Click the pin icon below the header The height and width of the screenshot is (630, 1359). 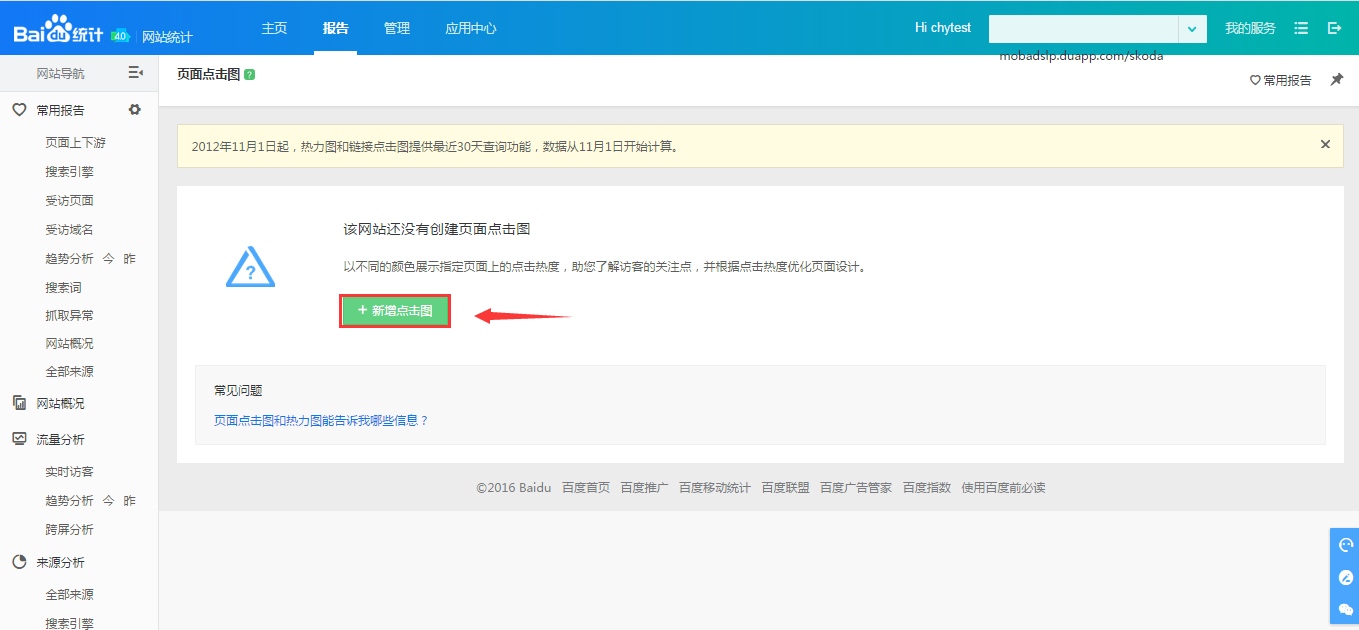click(x=1336, y=80)
